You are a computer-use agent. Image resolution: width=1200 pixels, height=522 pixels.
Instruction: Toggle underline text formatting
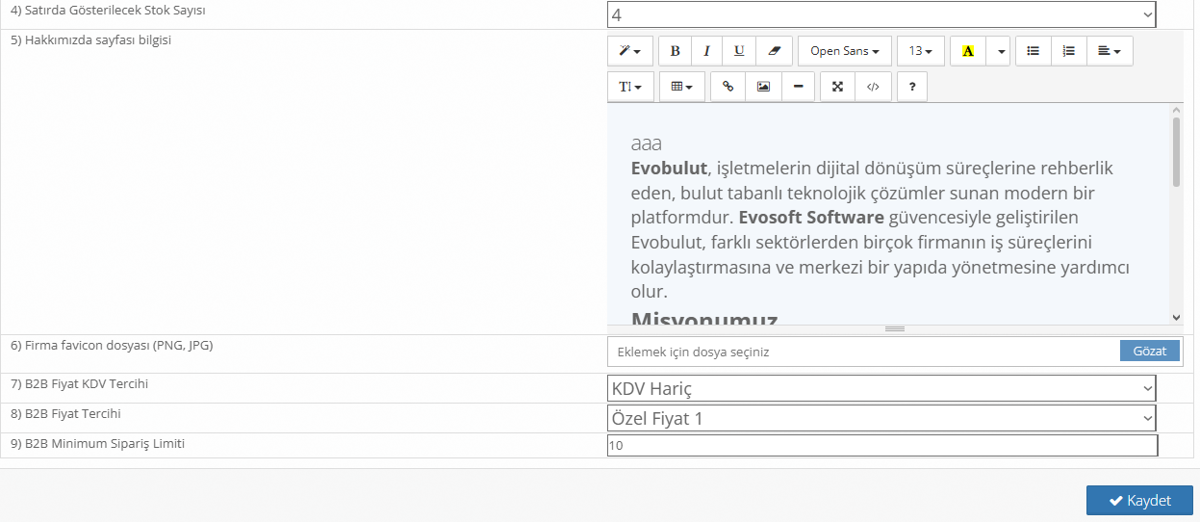[x=739, y=51]
